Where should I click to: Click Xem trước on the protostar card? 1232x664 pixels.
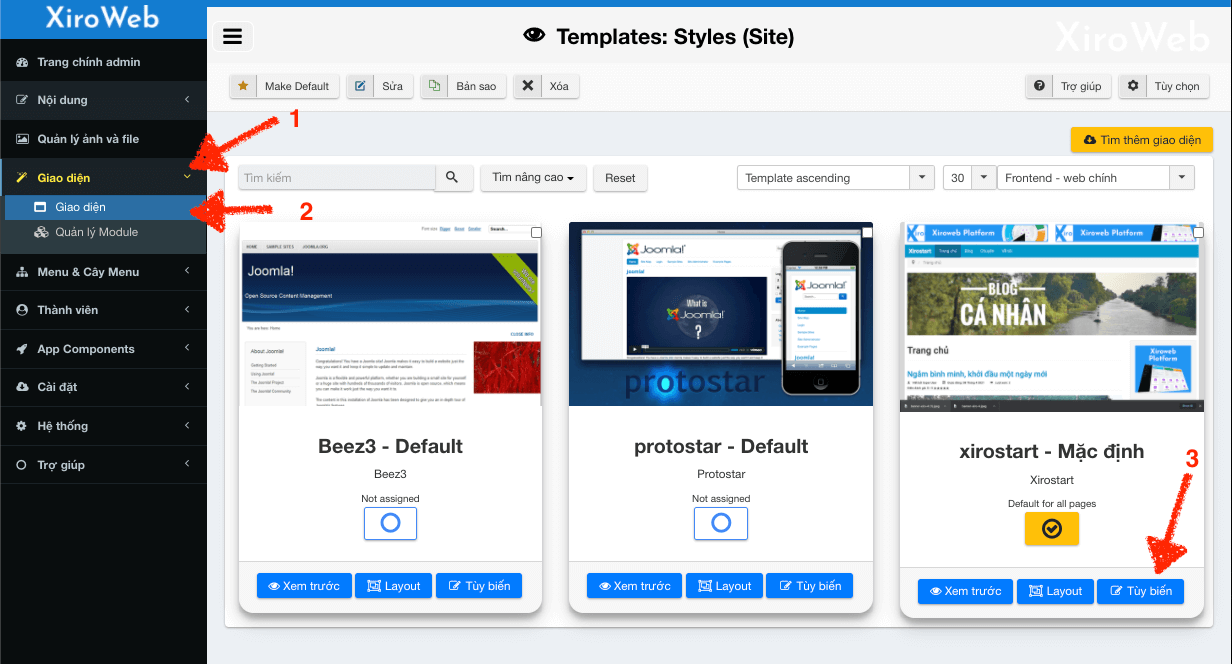(634, 586)
